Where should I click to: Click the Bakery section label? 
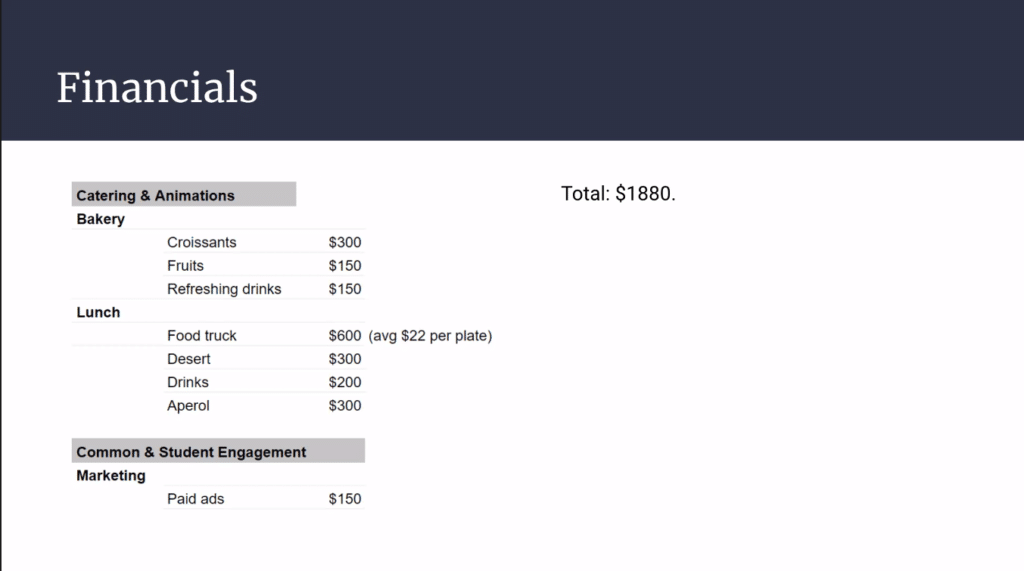click(100, 219)
